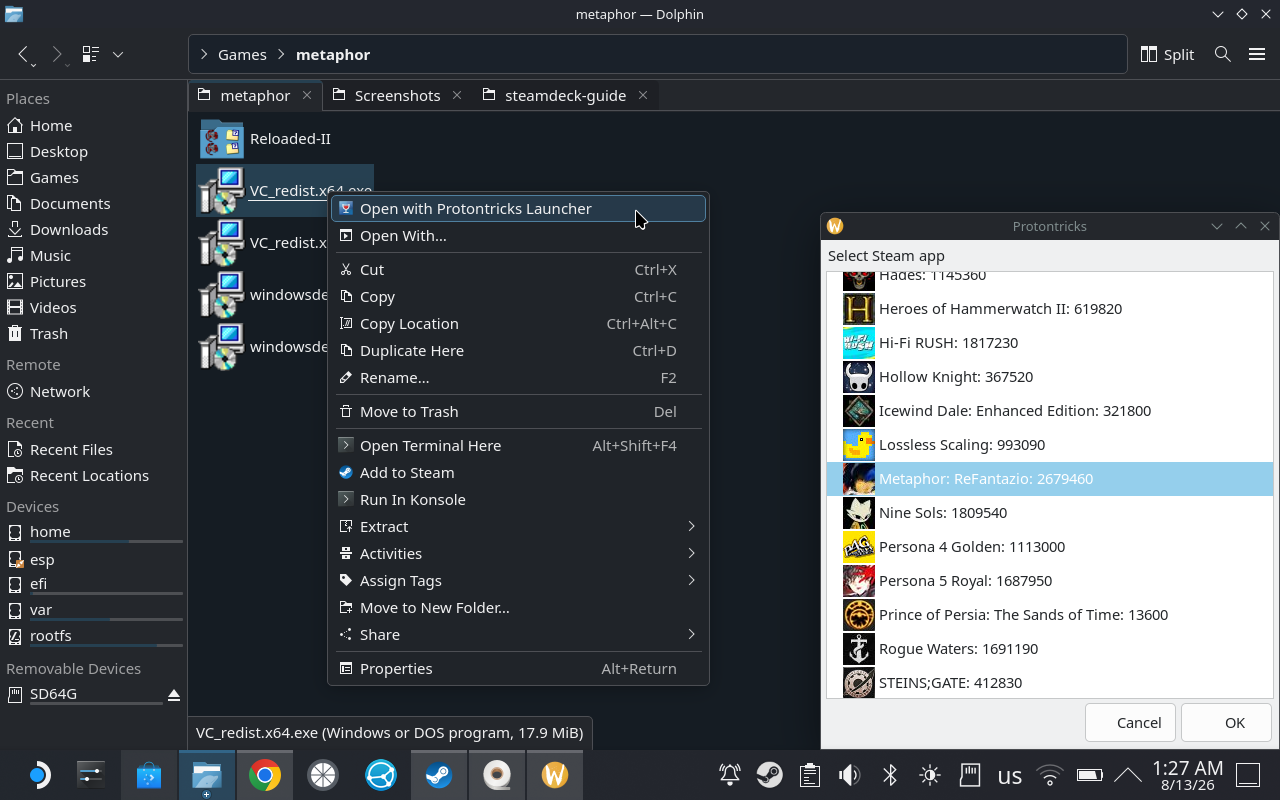
Task: Expand the Assign Tags submenu
Action: [x=519, y=580]
